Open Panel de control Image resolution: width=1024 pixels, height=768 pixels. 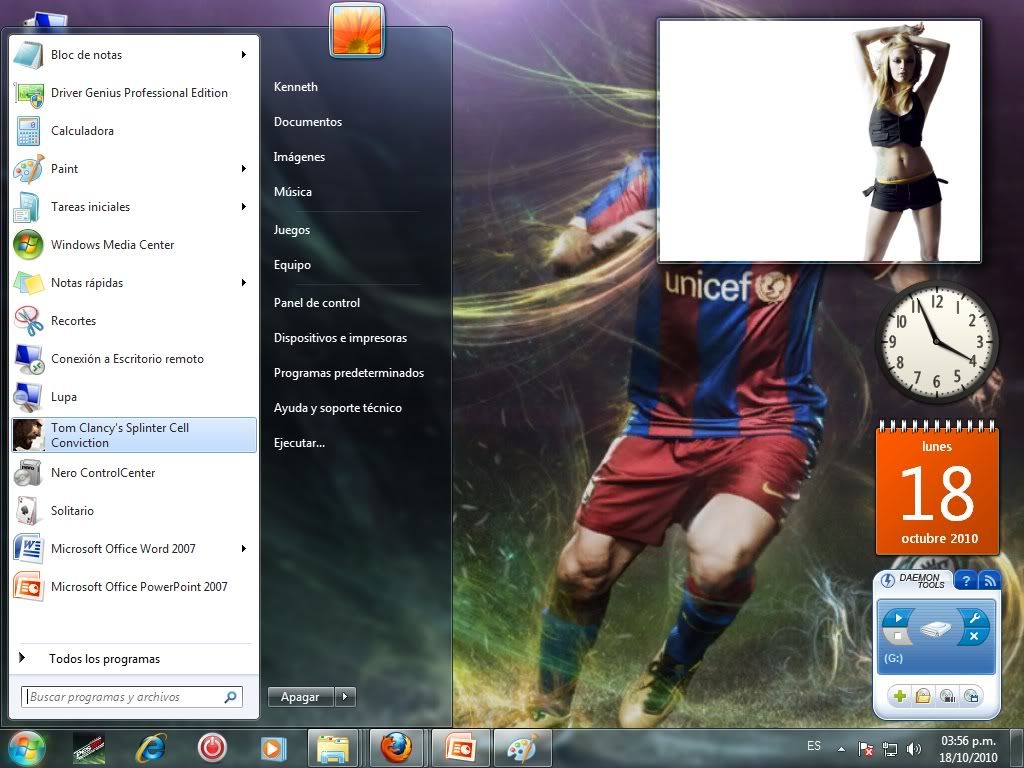317,302
